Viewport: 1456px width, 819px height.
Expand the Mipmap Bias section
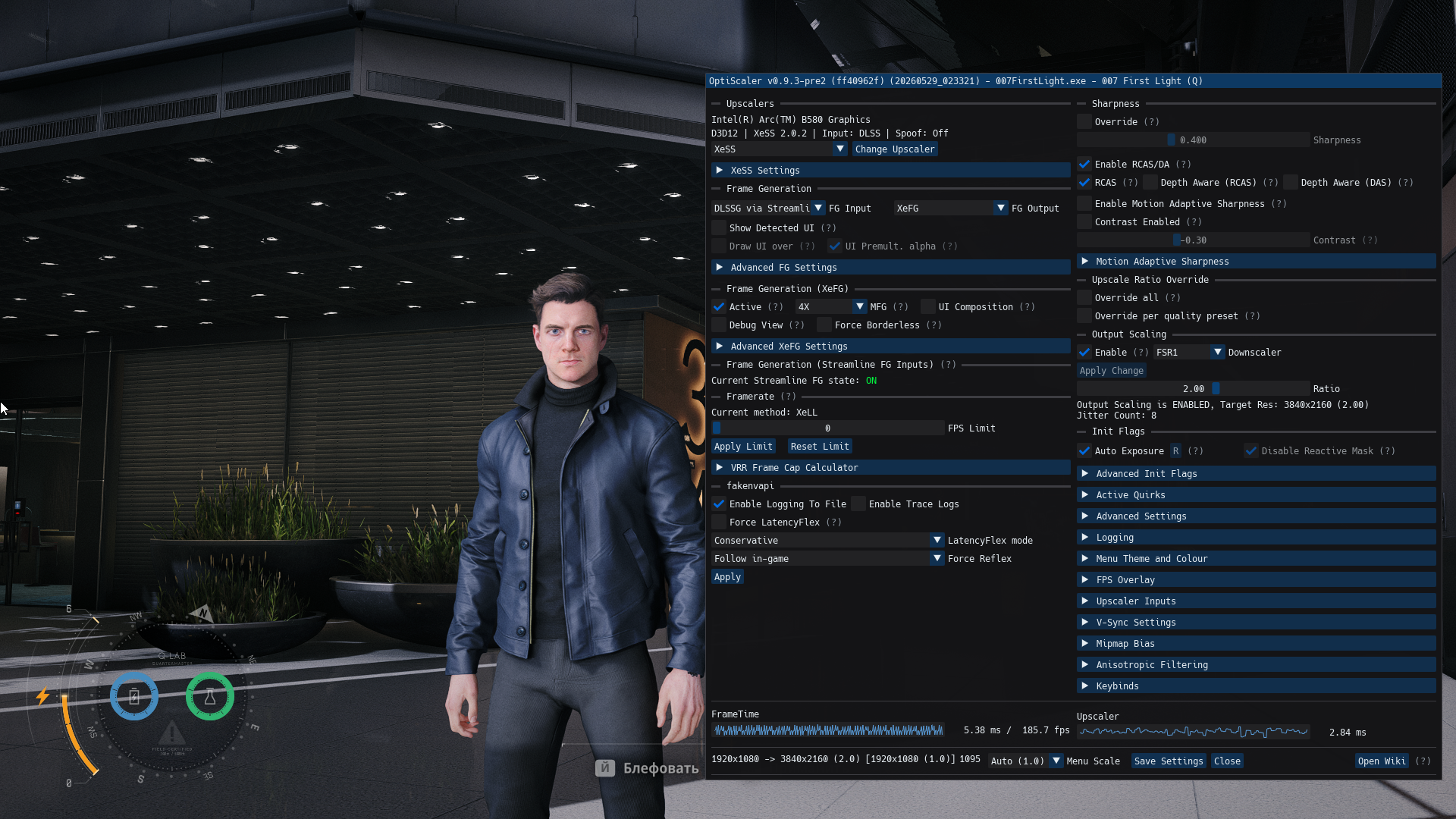1257,644
